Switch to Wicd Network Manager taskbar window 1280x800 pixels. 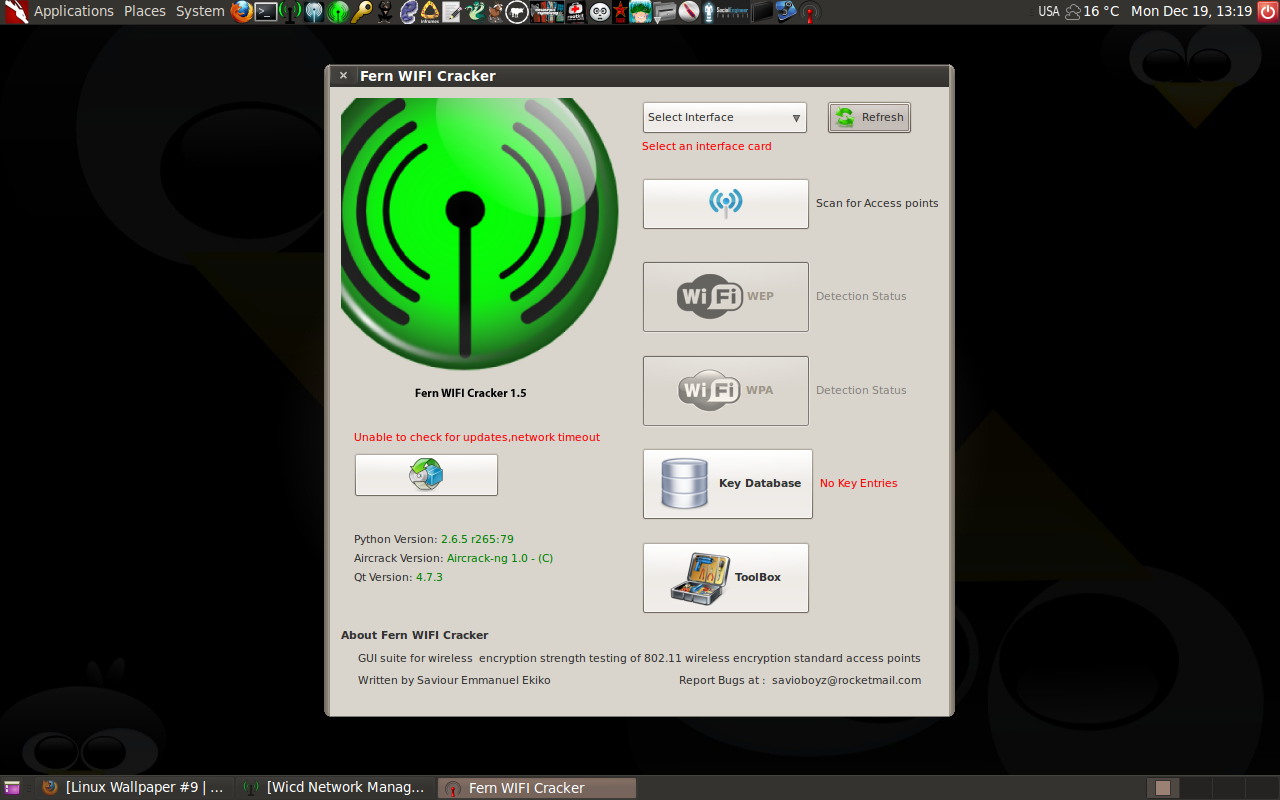tap(335, 788)
